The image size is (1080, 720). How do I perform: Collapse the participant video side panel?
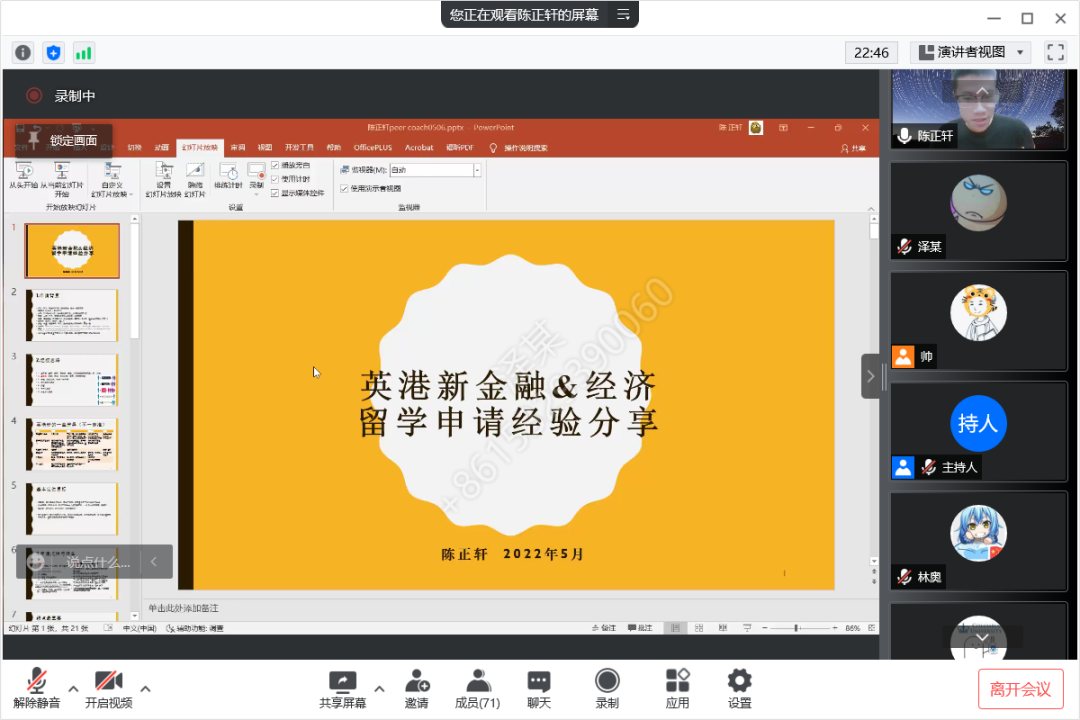coord(870,376)
